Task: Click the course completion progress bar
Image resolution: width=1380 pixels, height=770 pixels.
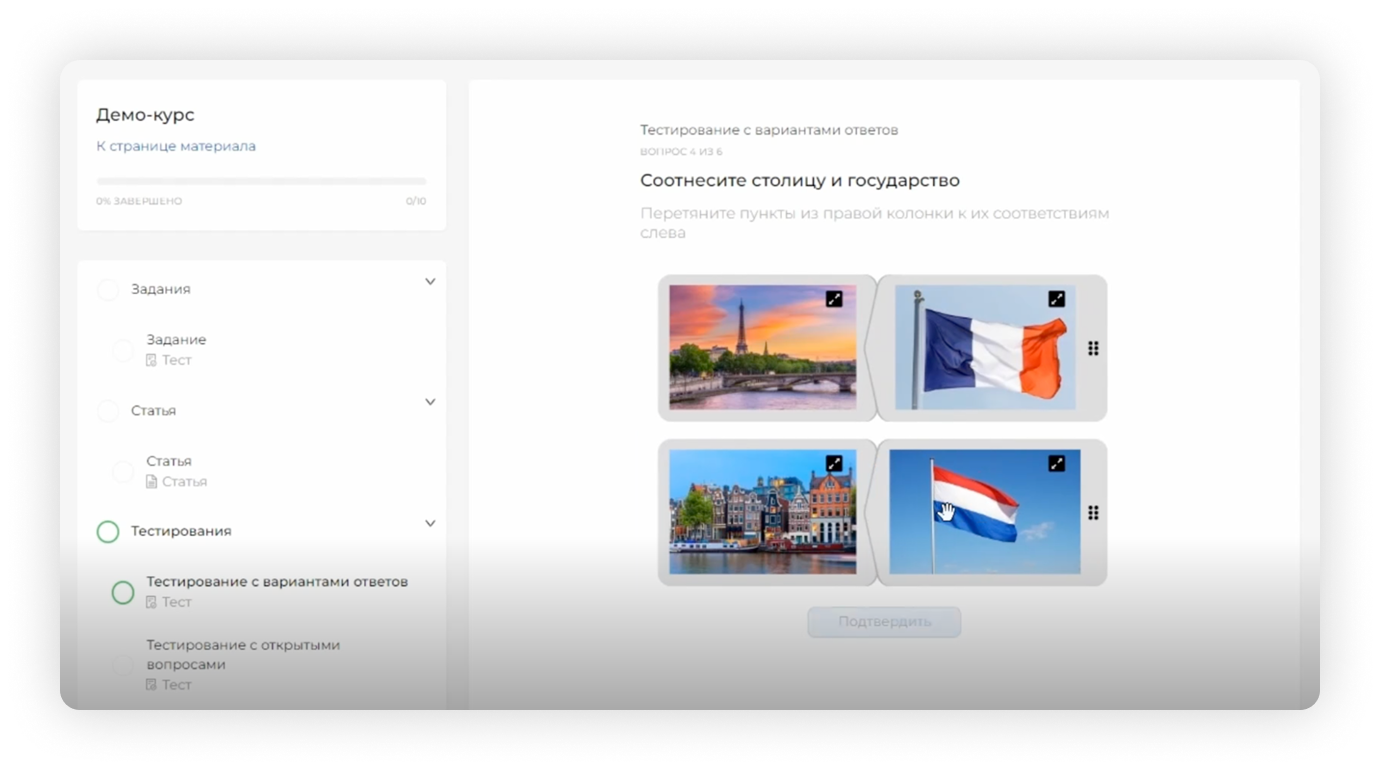Action: [261, 182]
